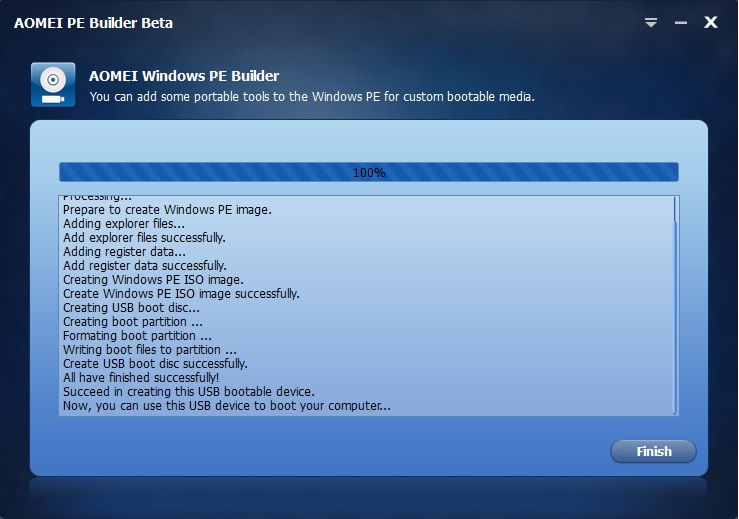Select log line 'Add explorer files successfully.'
Viewport: 739px width, 519px height.
(144, 238)
